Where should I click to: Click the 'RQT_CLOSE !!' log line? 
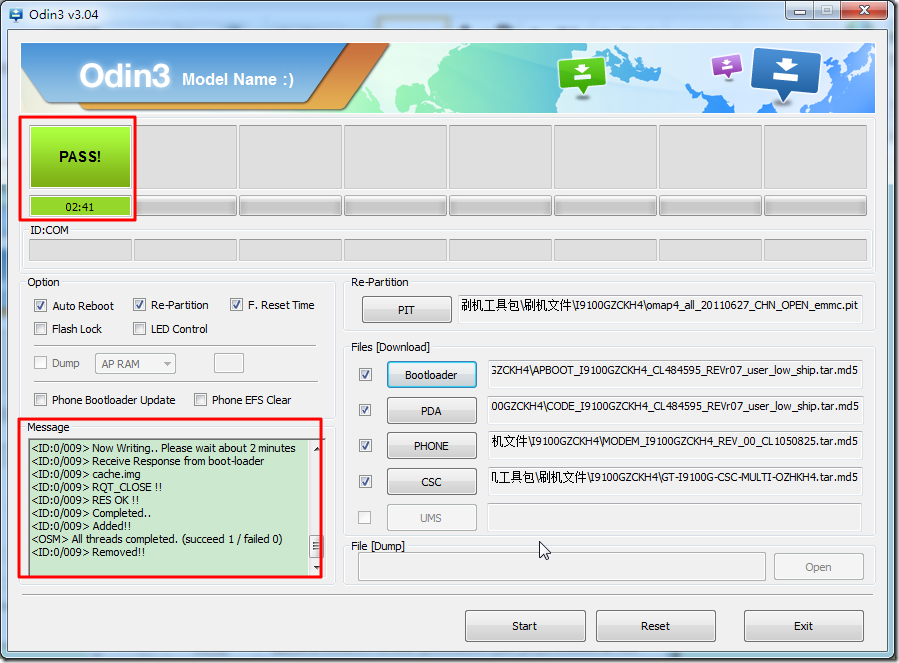[97, 487]
